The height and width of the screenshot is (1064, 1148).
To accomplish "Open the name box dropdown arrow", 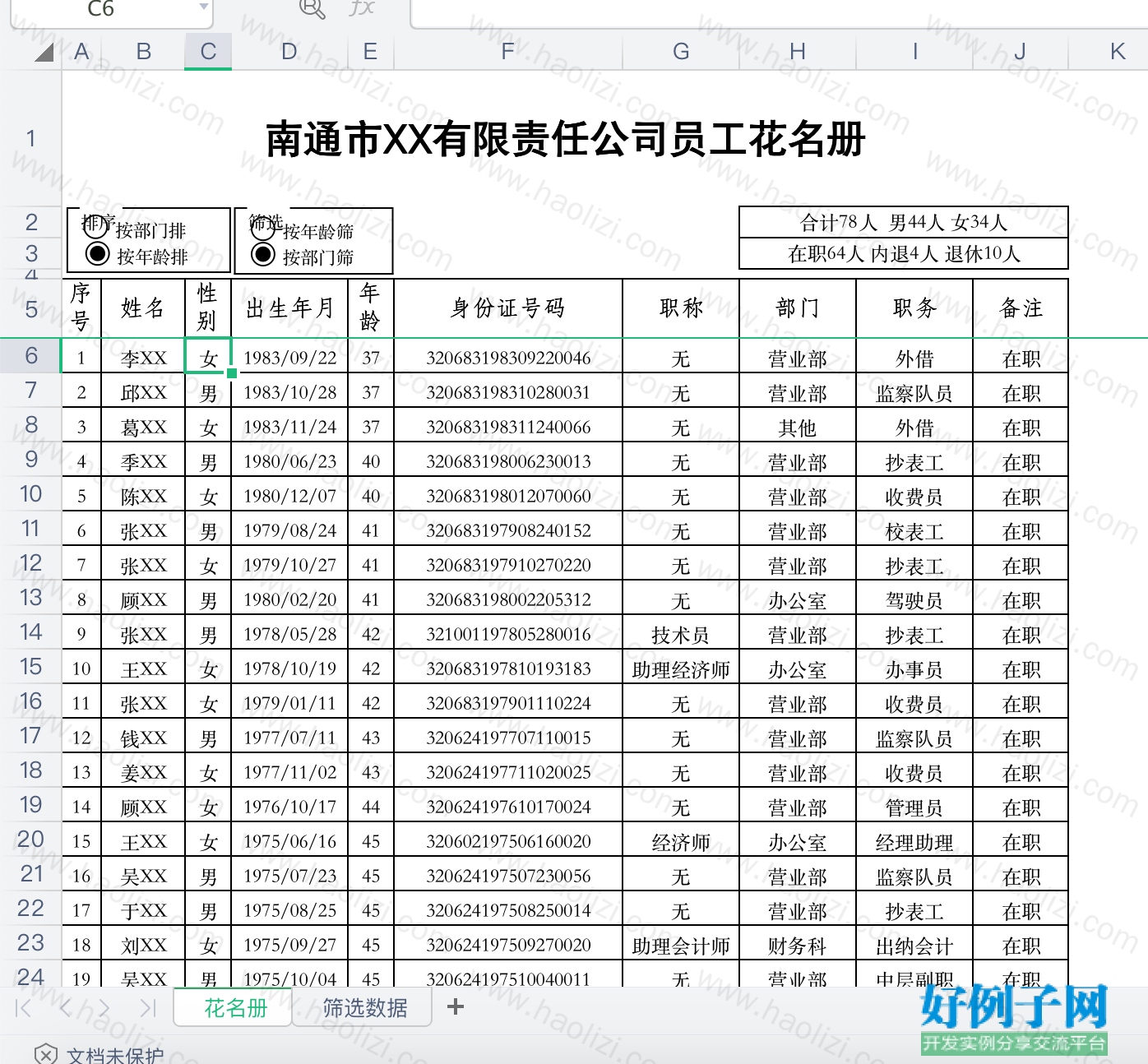I will (203, 7).
